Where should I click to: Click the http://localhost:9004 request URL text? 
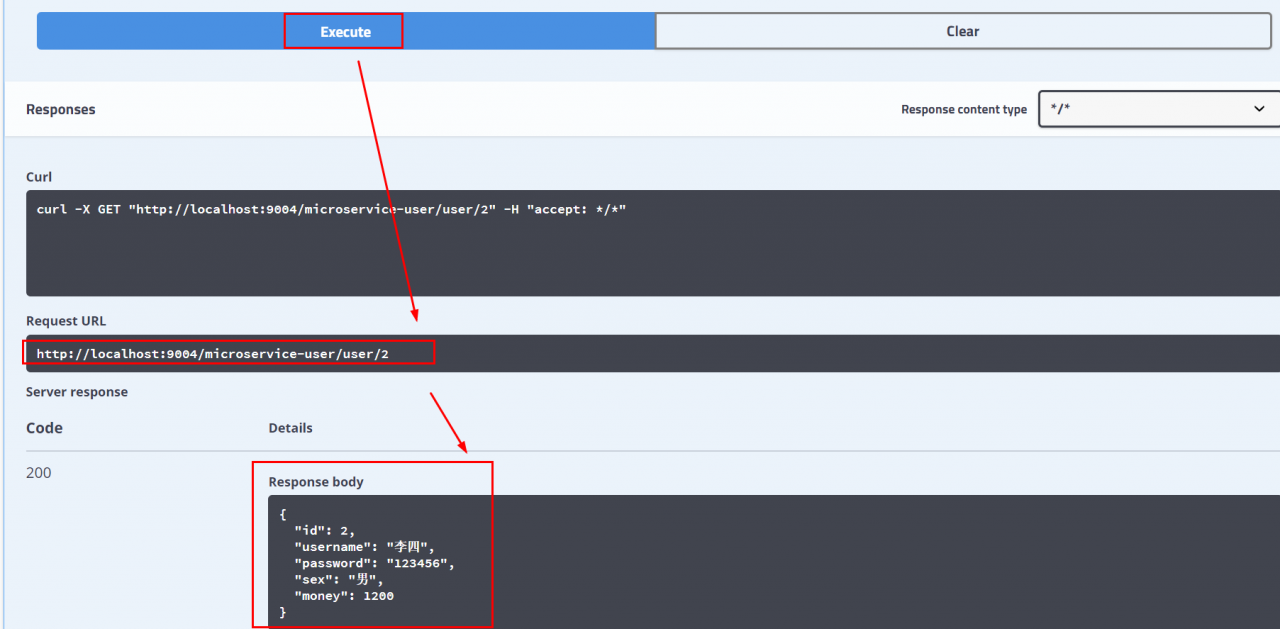pos(213,354)
